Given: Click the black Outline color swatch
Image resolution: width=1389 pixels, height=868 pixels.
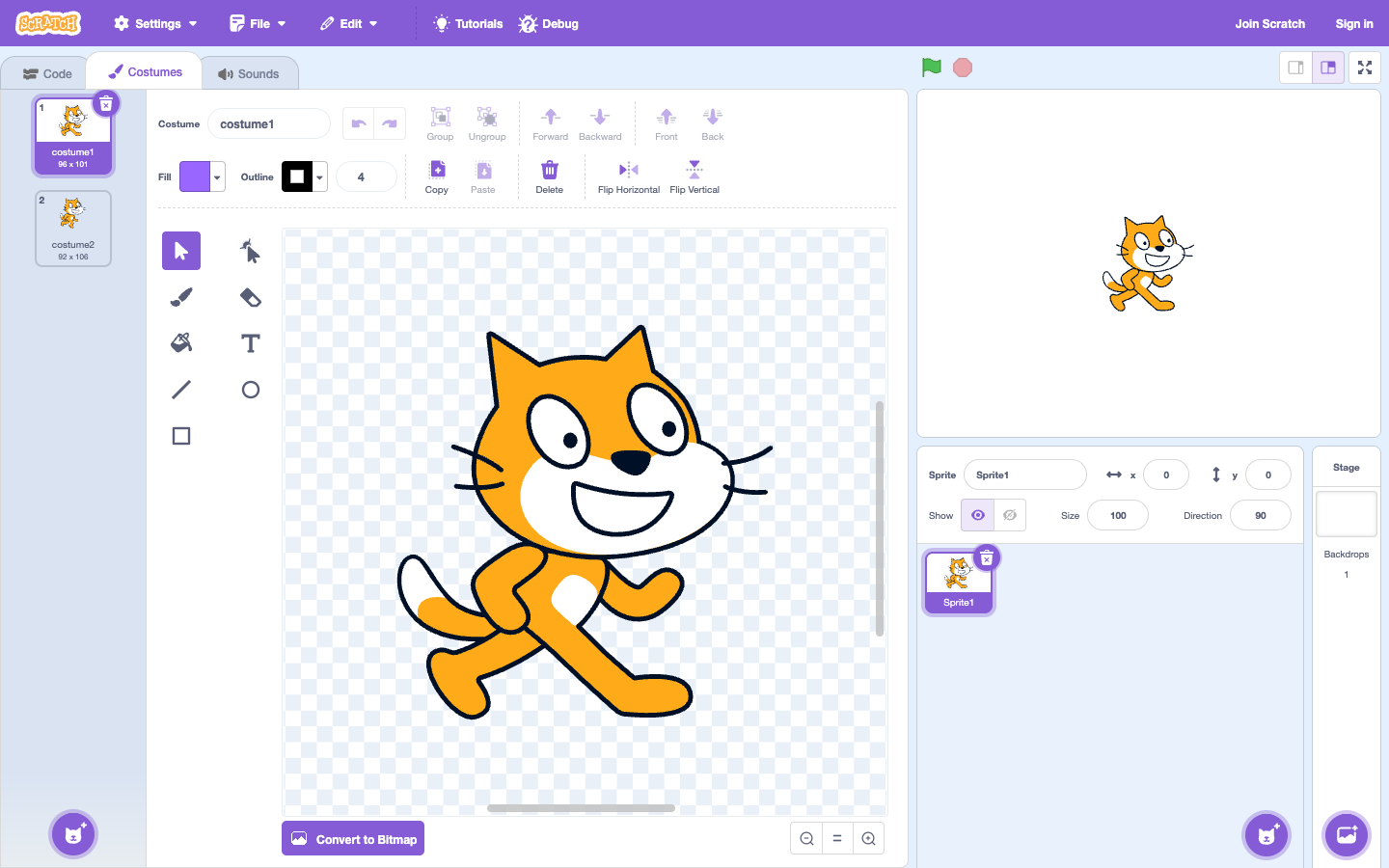Looking at the screenshot, I should [297, 176].
